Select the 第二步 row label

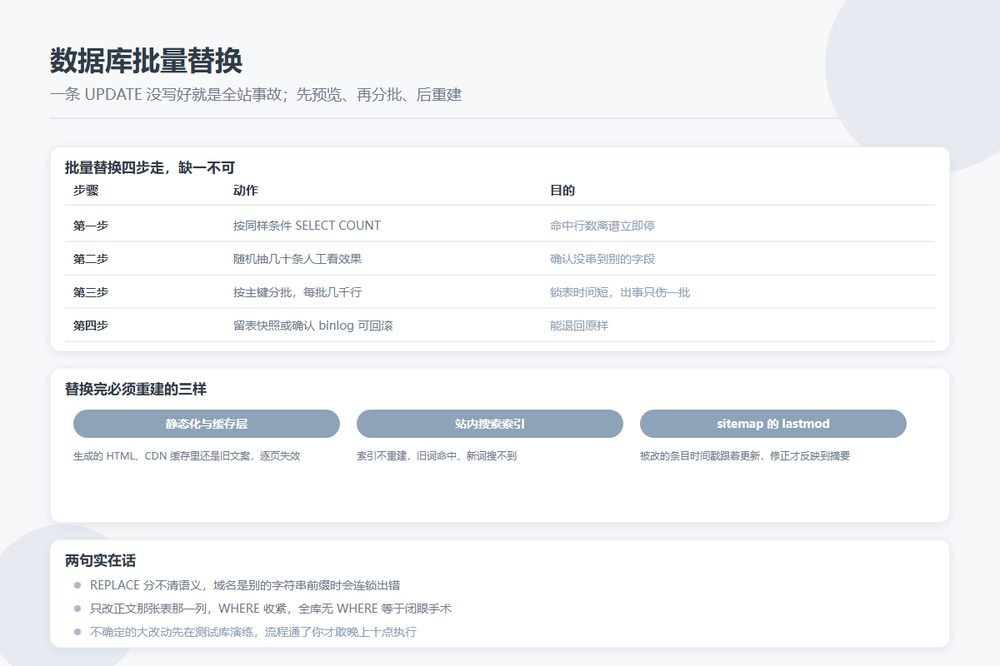[91, 258]
